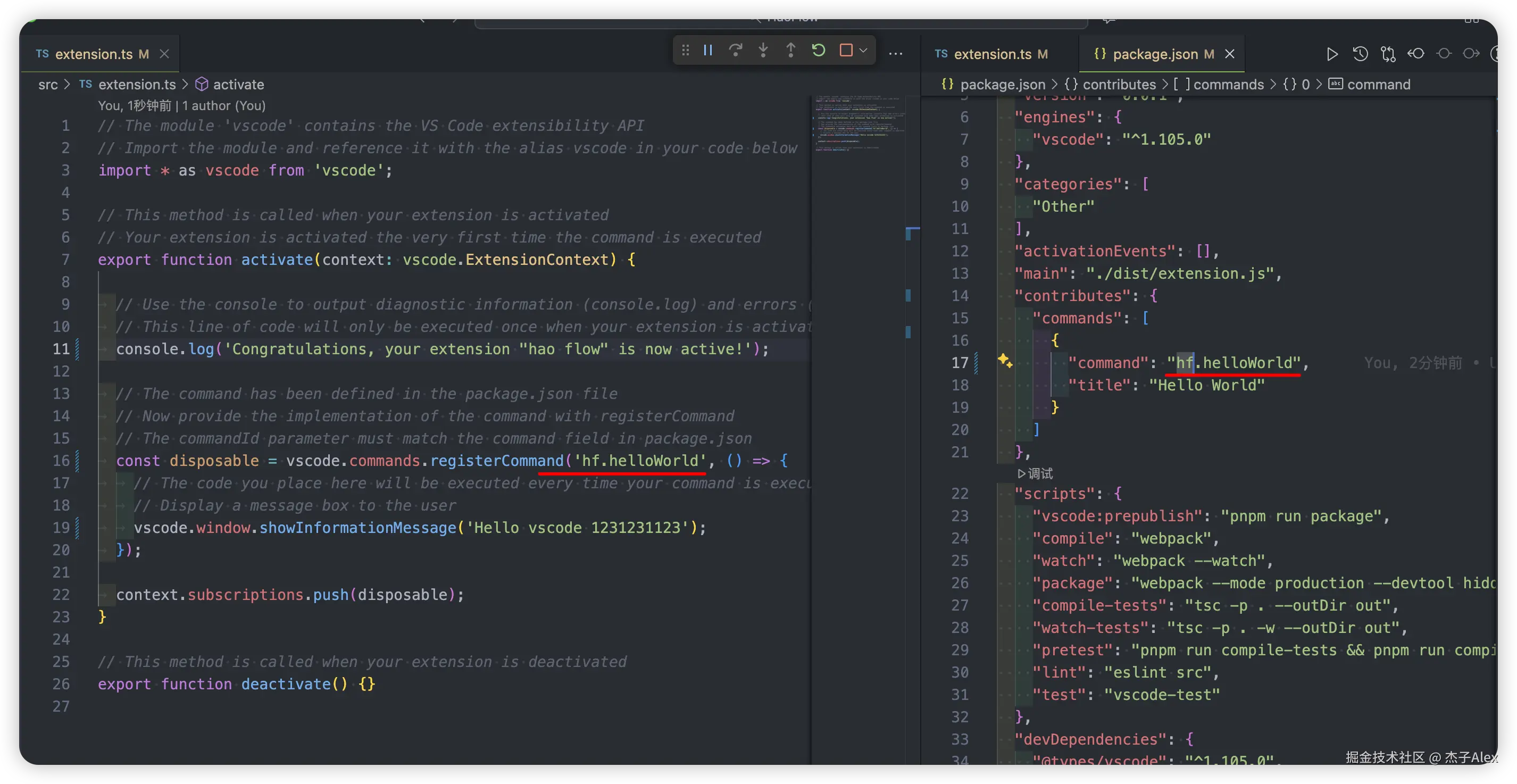This screenshot has height=784, width=1517.
Task: Click the minimap of extension.ts
Action: (858, 124)
